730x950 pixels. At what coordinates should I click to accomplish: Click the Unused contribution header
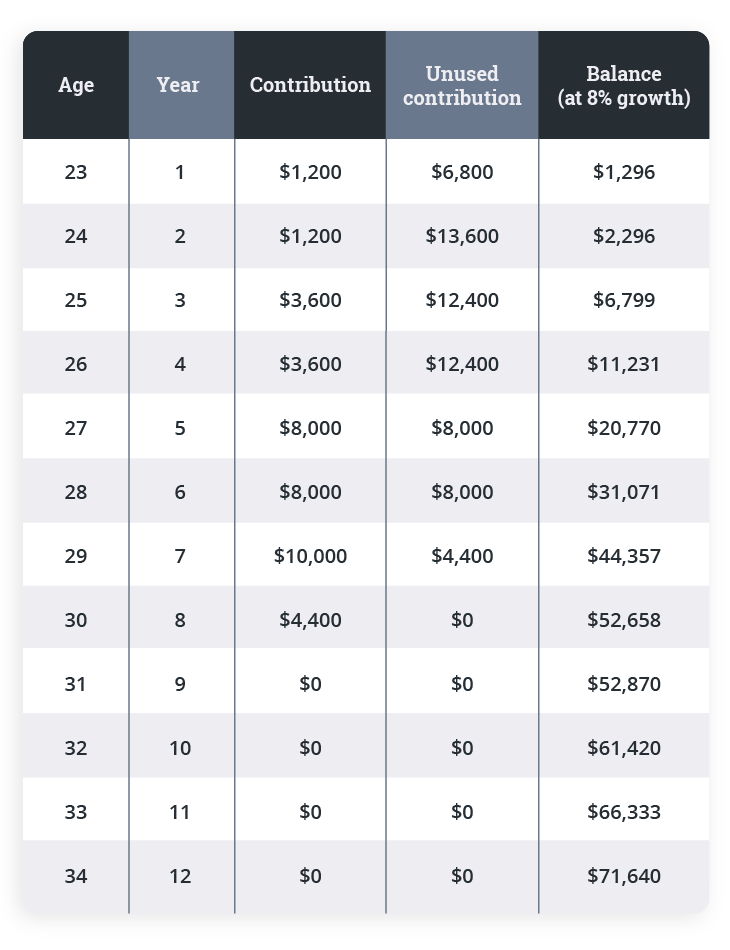[462, 86]
